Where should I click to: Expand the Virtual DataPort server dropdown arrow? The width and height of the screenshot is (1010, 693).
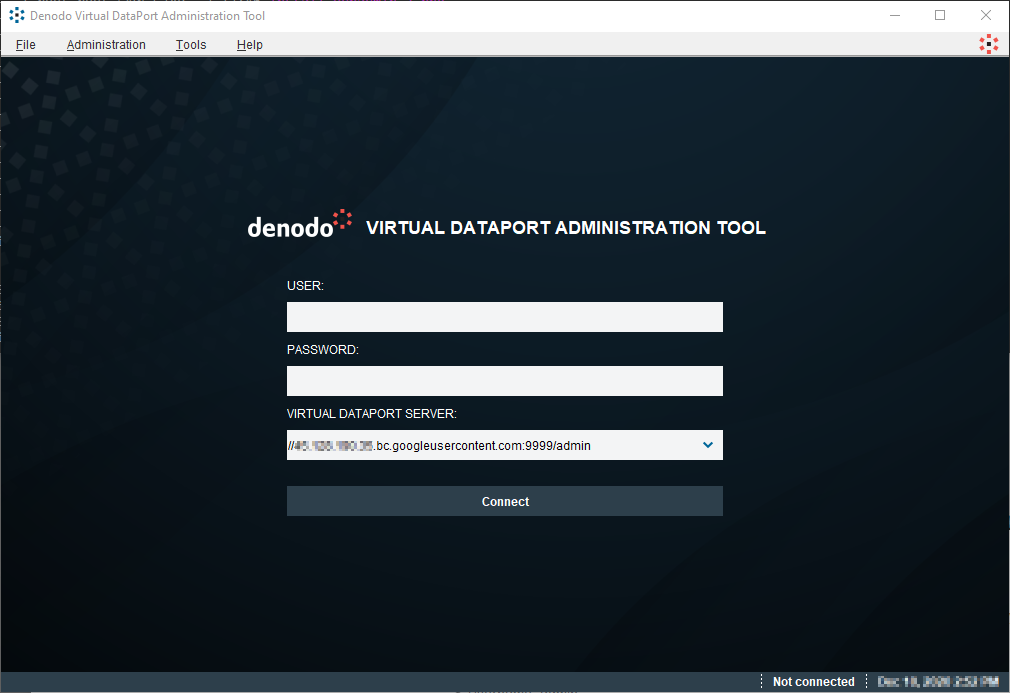tap(708, 445)
